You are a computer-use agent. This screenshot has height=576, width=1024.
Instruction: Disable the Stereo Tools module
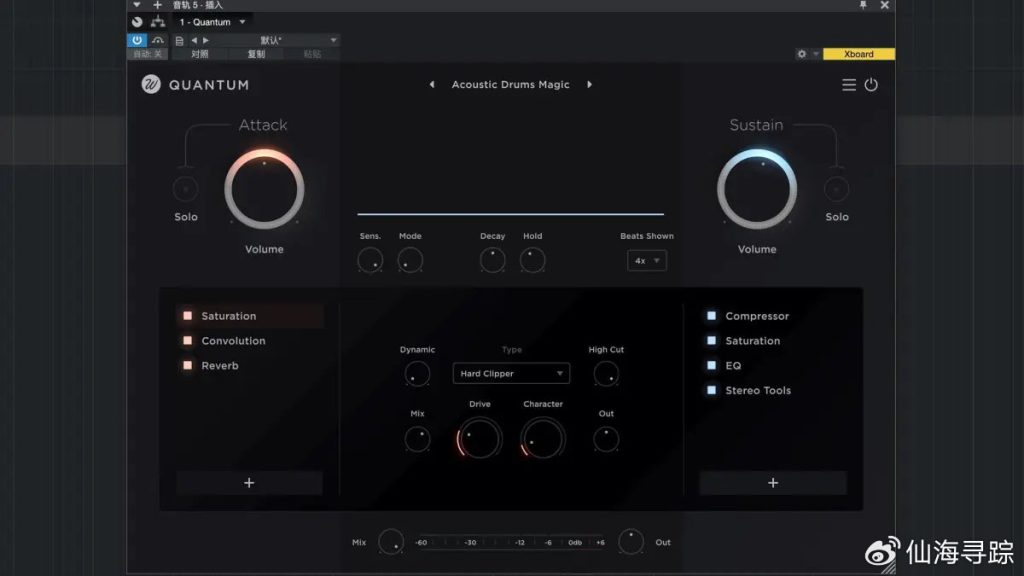coord(711,391)
